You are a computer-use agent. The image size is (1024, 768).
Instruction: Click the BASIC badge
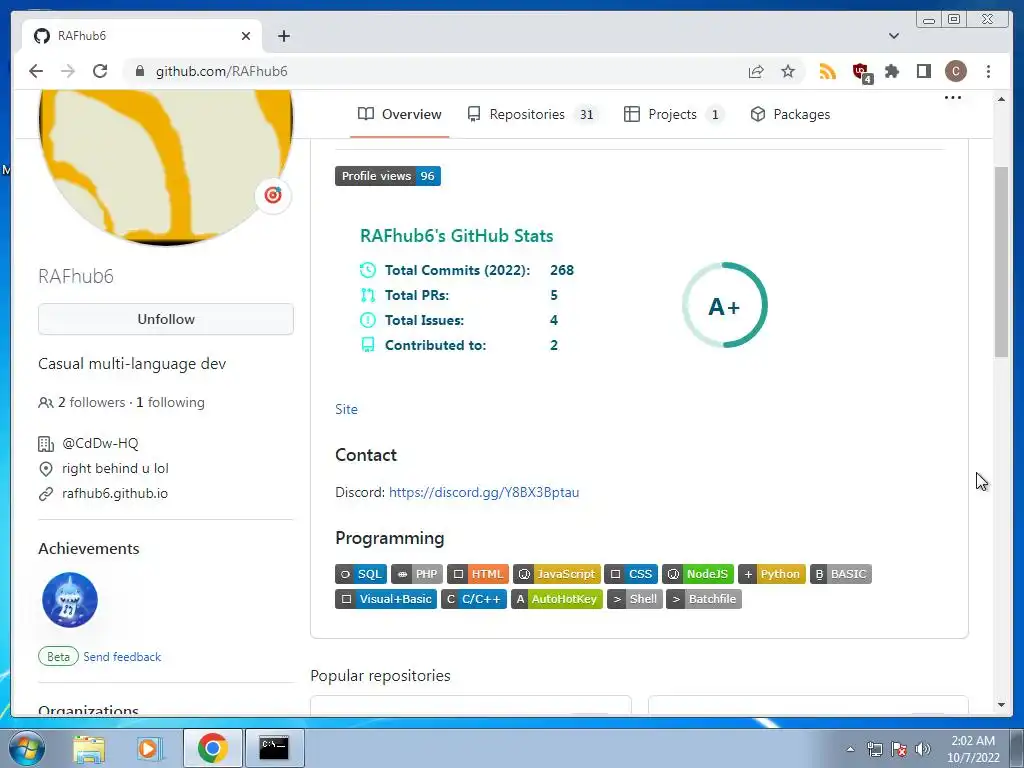pos(841,574)
